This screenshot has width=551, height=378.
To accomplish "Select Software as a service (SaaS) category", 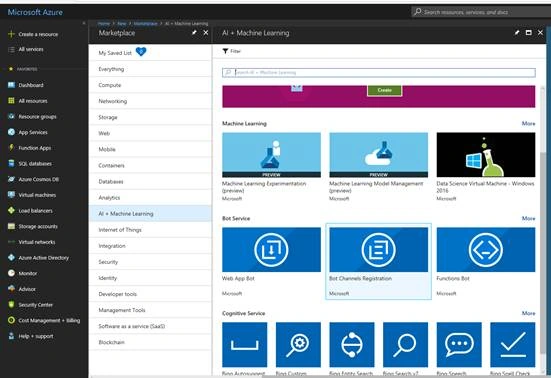I will click(x=150, y=326).
